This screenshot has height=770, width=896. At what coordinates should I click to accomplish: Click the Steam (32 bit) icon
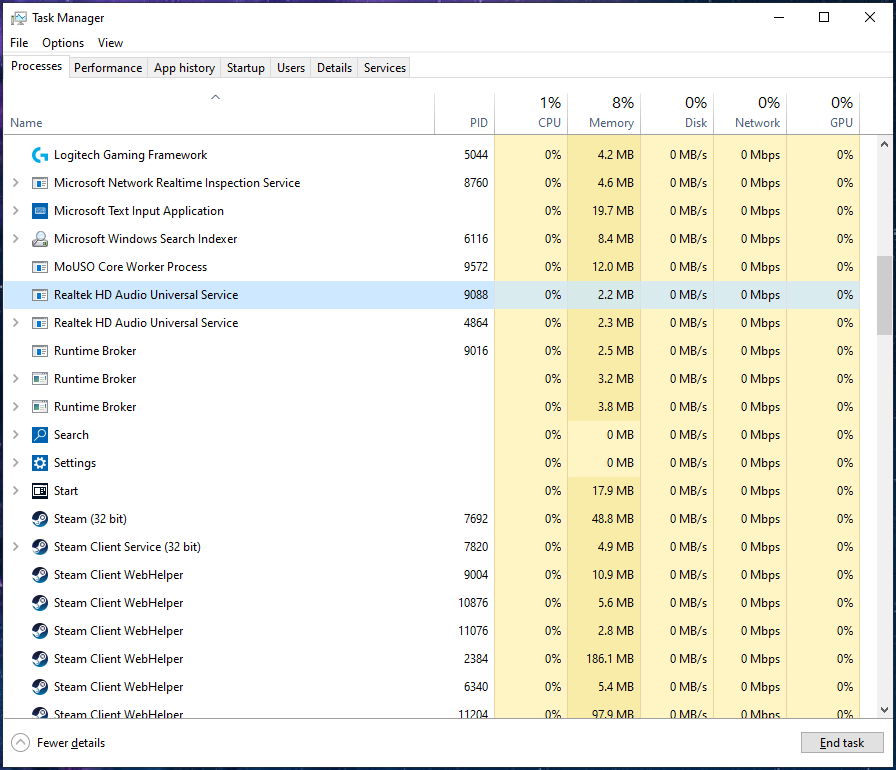[x=40, y=519]
